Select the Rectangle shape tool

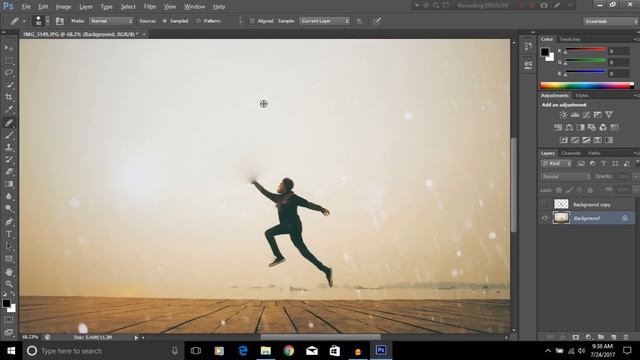(x=9, y=259)
